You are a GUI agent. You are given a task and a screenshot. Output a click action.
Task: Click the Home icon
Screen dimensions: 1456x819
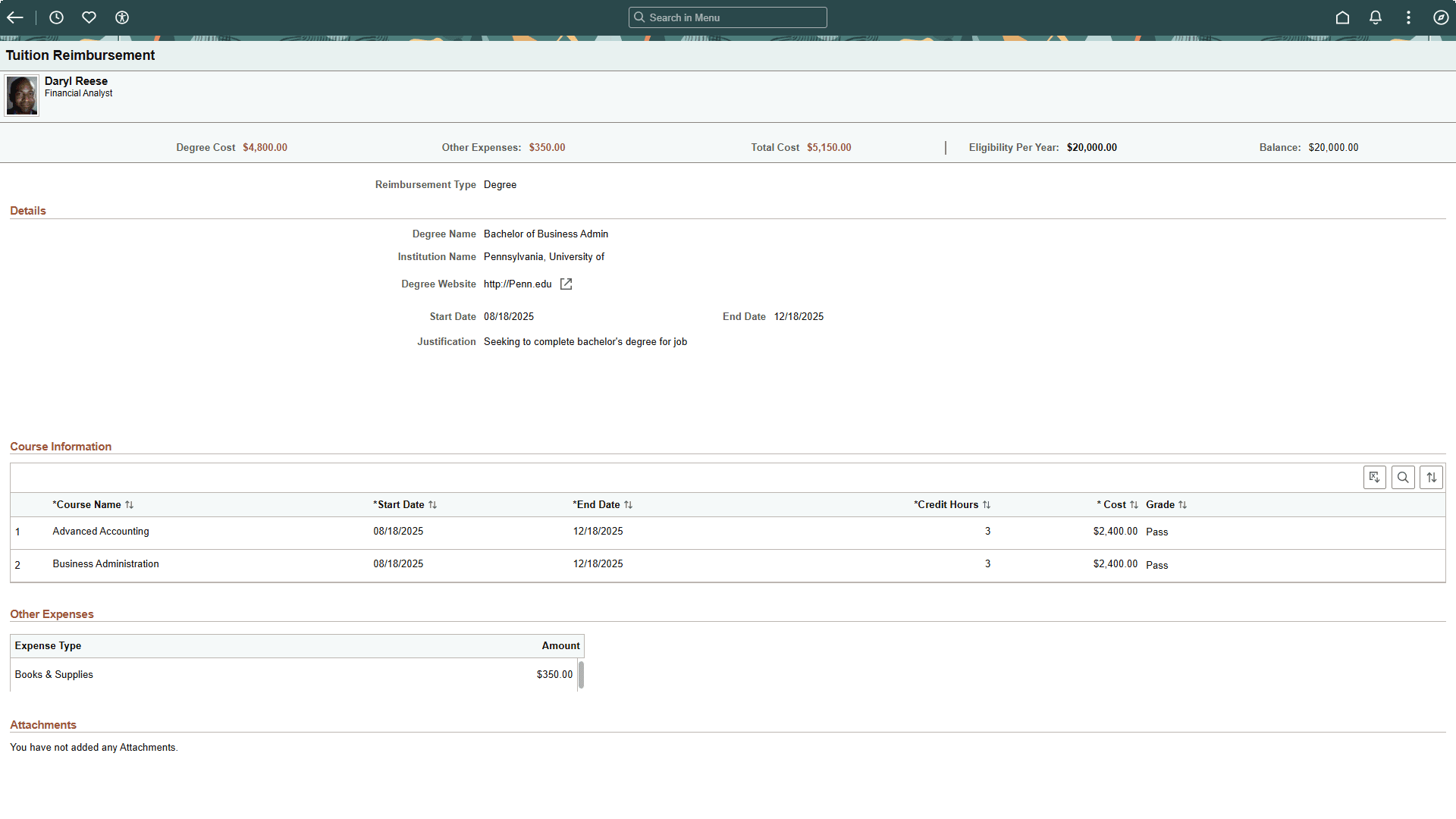pos(1342,17)
